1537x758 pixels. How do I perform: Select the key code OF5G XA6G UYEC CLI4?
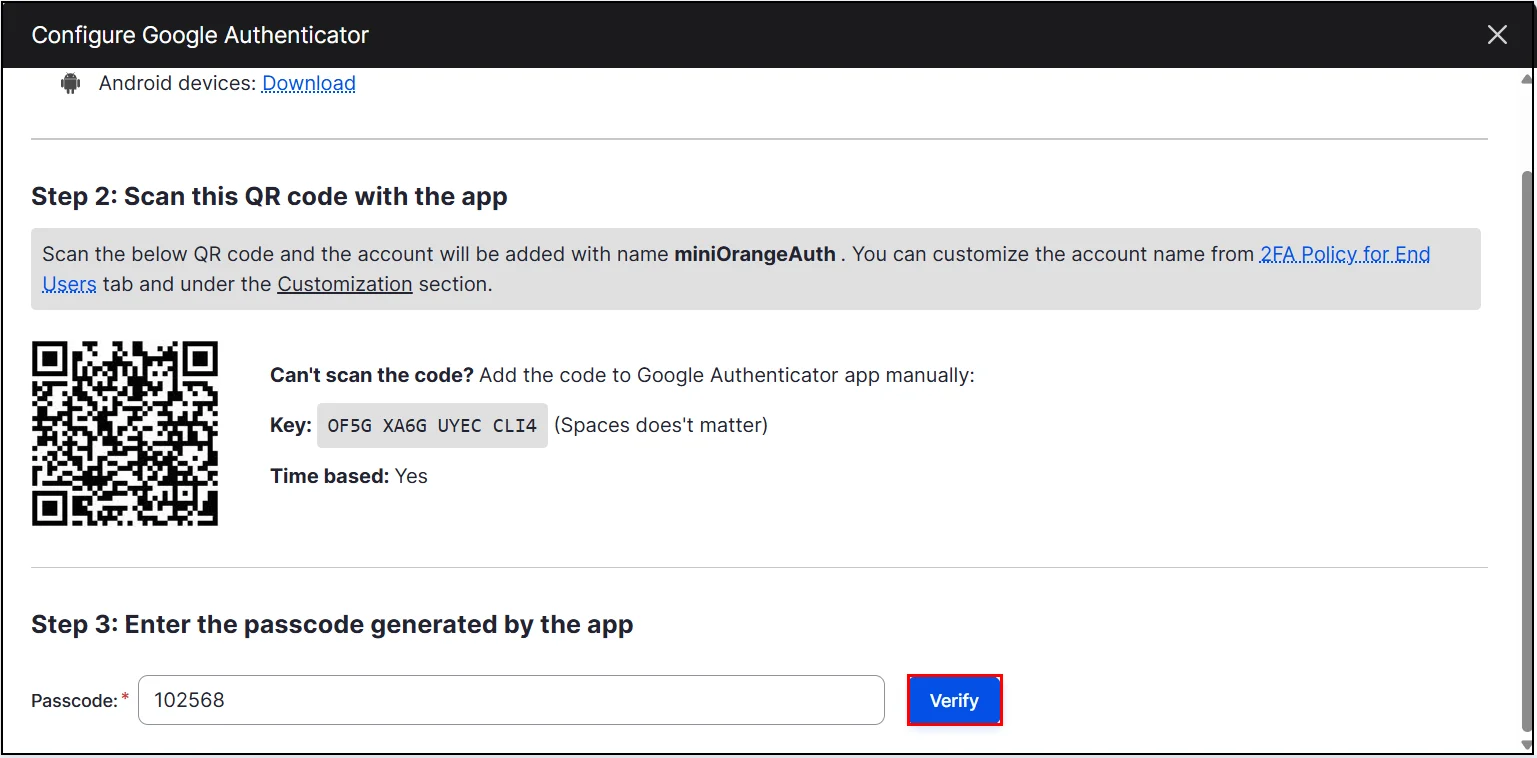pyautogui.click(x=432, y=425)
